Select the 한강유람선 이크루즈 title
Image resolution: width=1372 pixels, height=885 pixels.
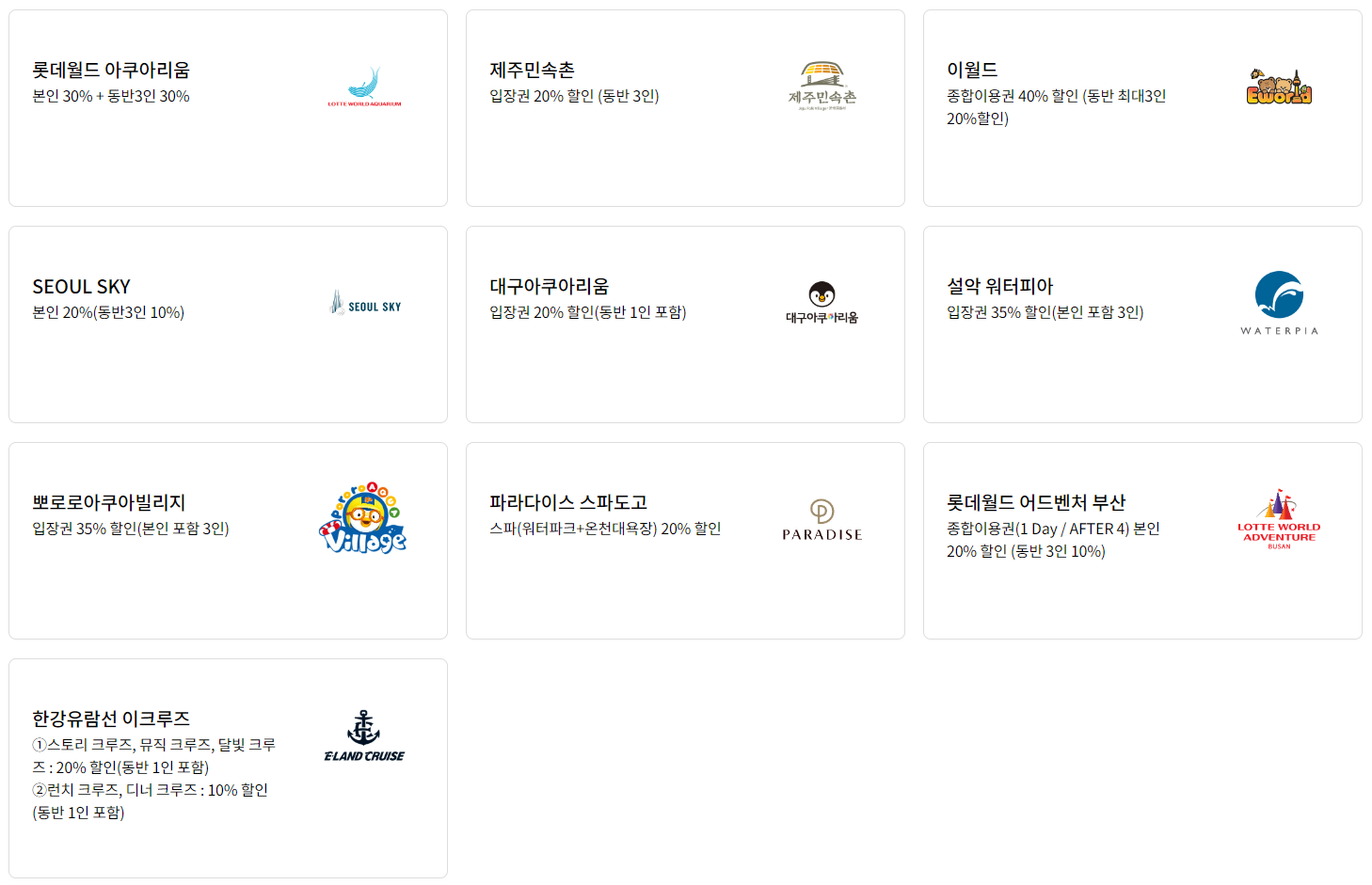pos(111,719)
